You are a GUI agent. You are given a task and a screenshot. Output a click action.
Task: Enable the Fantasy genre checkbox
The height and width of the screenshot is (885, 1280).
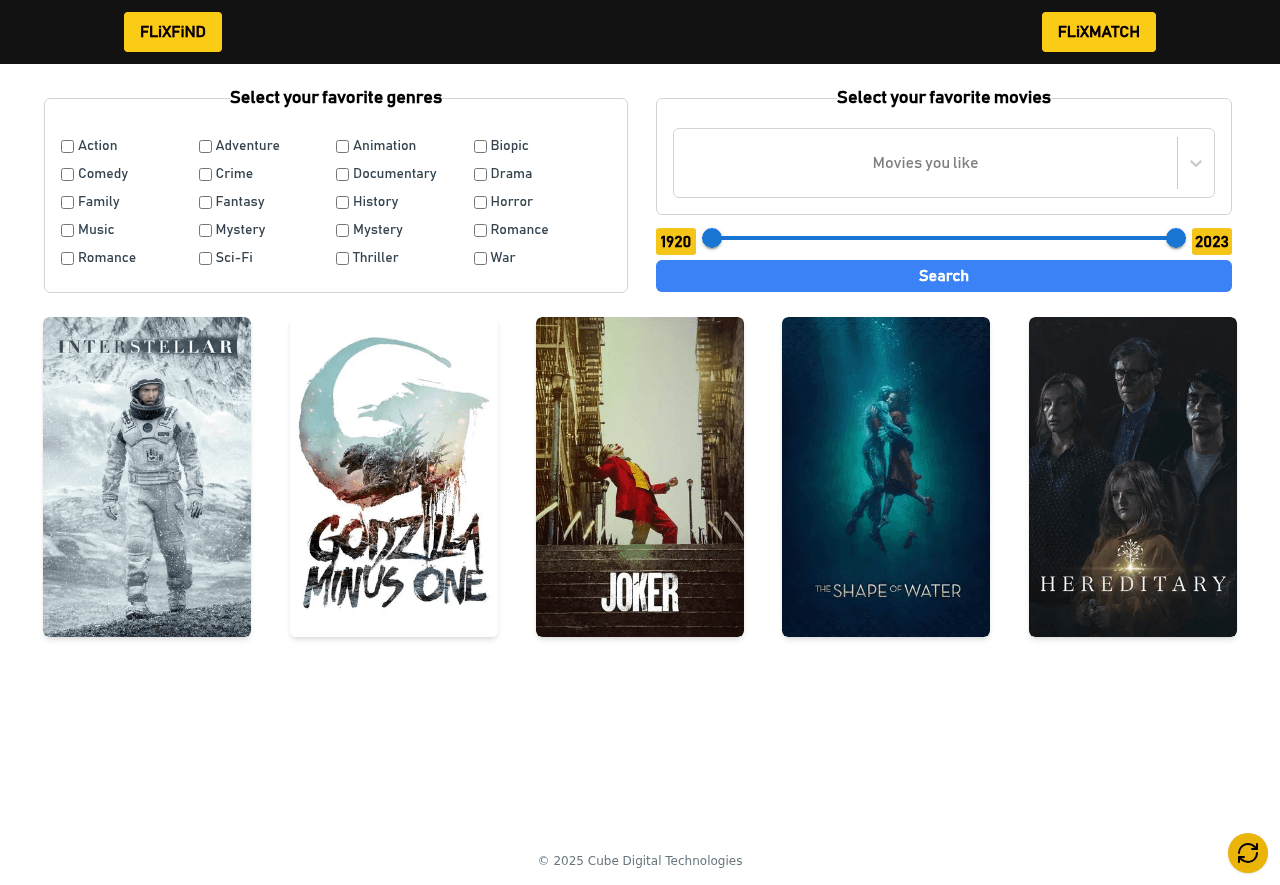pyautogui.click(x=204, y=202)
